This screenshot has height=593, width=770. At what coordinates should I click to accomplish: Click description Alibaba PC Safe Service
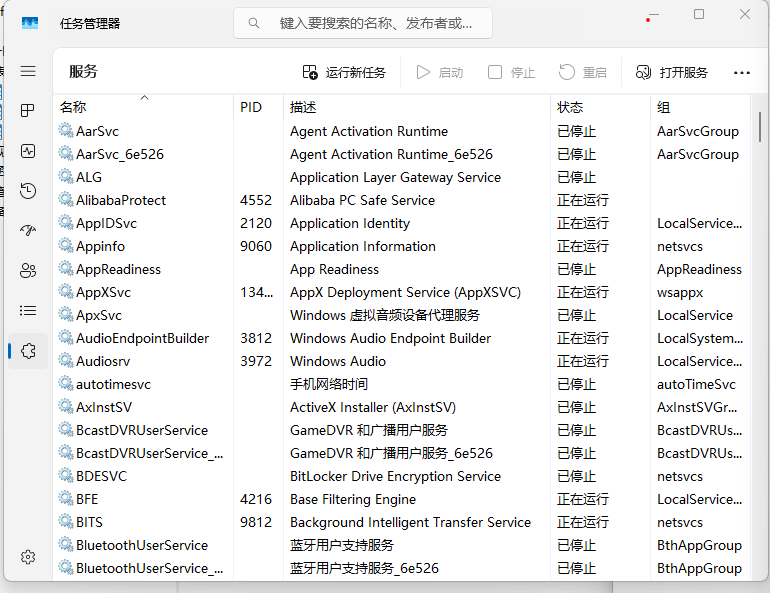pyautogui.click(x=362, y=200)
